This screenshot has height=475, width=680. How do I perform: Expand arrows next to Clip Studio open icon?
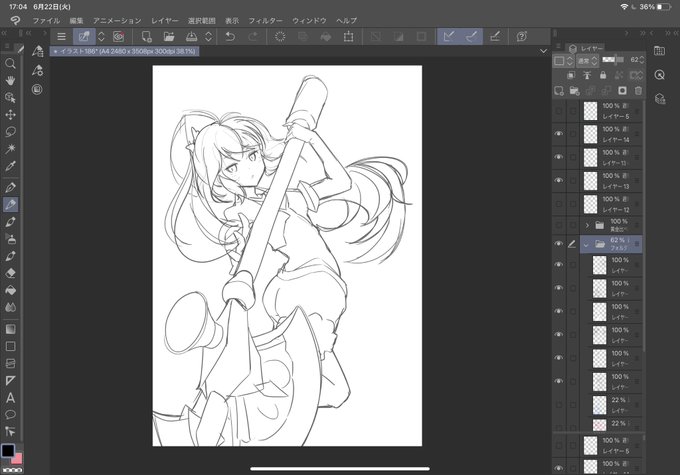click(x=101, y=36)
